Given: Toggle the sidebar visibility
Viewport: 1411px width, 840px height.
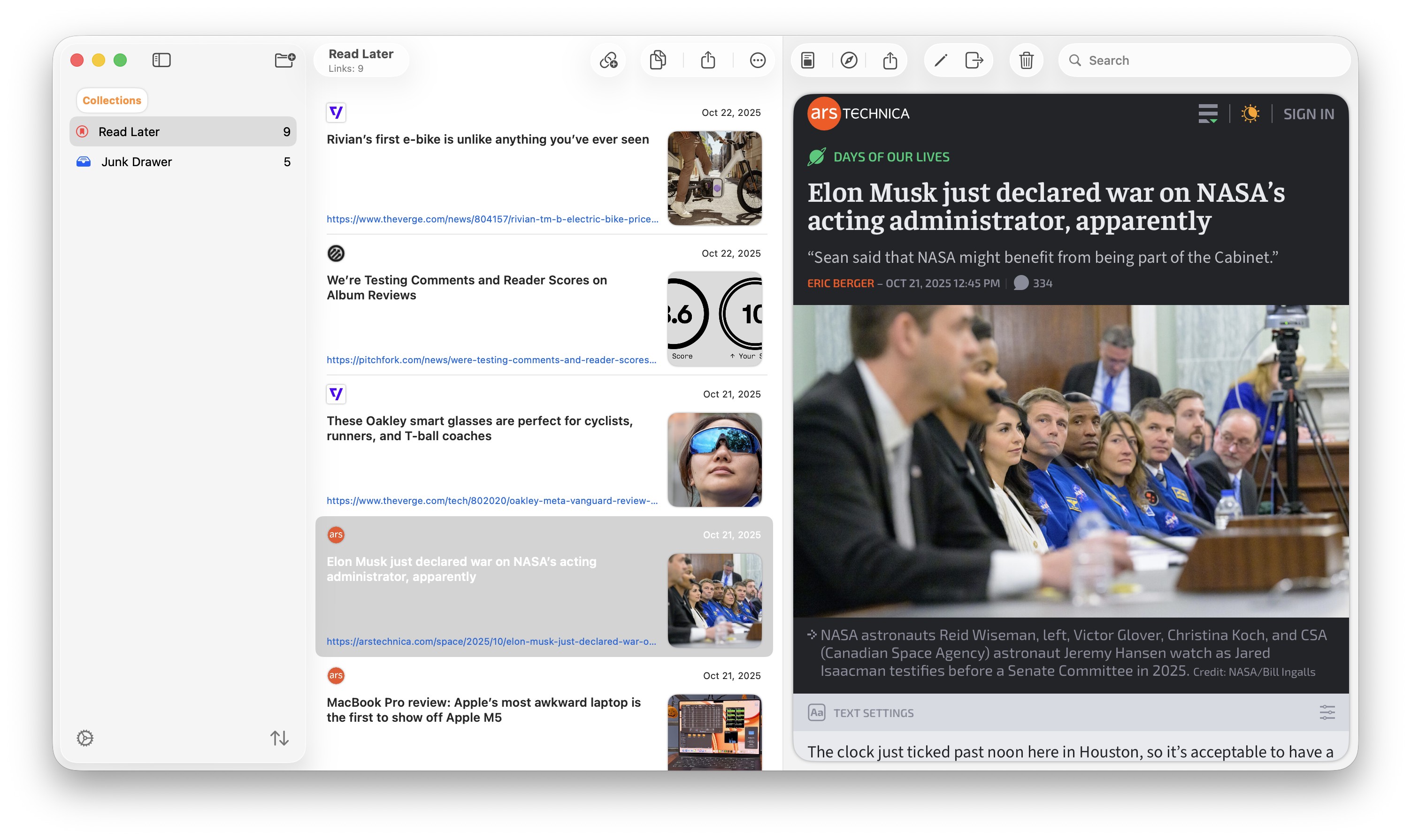Looking at the screenshot, I should (161, 60).
